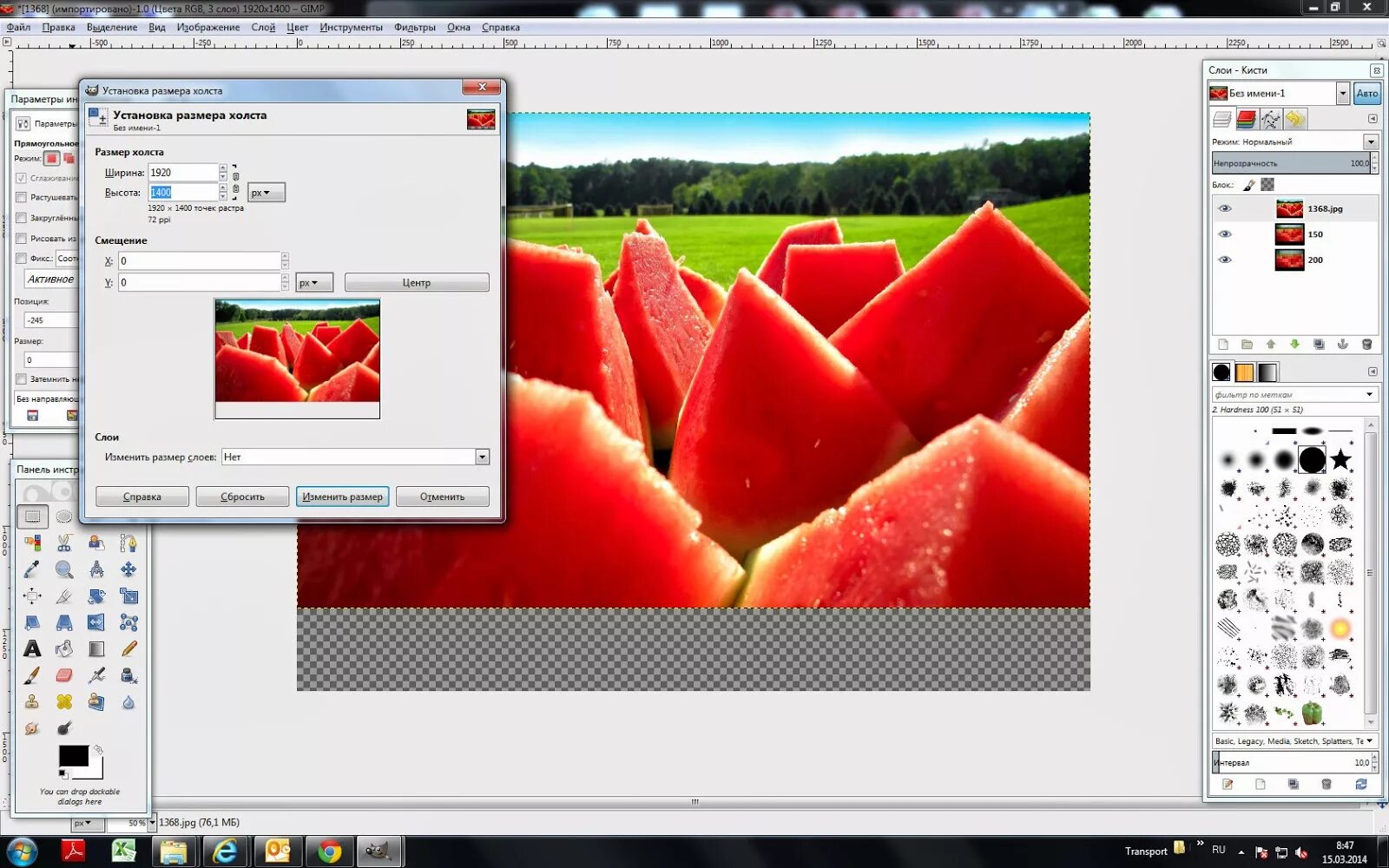Select the Zoom magnifier tool
The image size is (1389, 868).
(64, 570)
